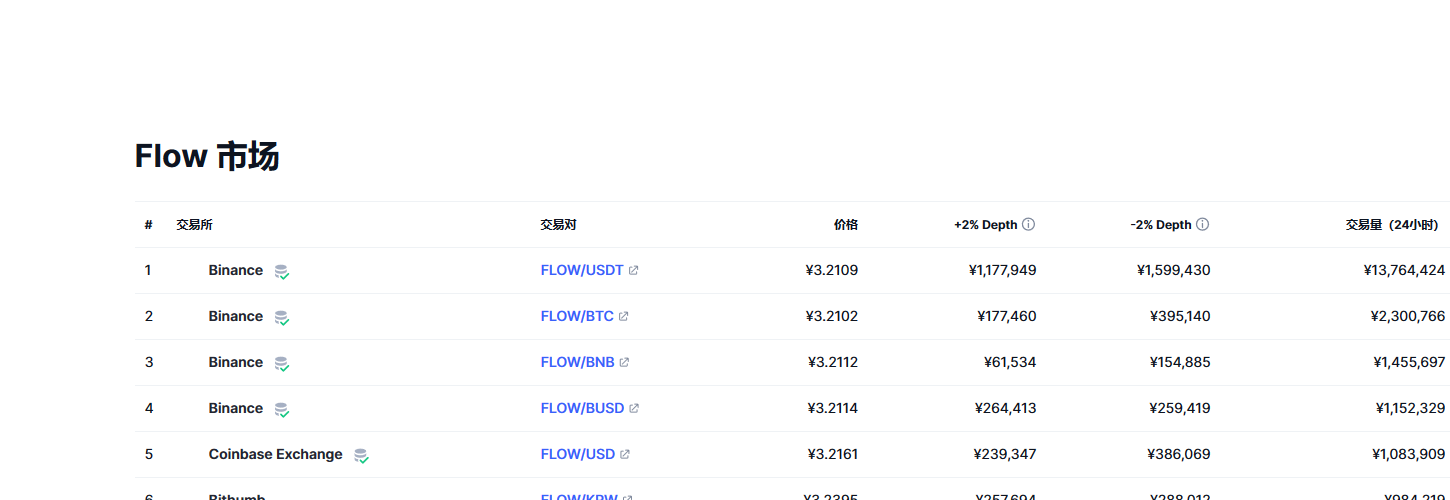Click the verified reserves icon in row 1
Screen dimensions: 1450x500
click(282, 271)
